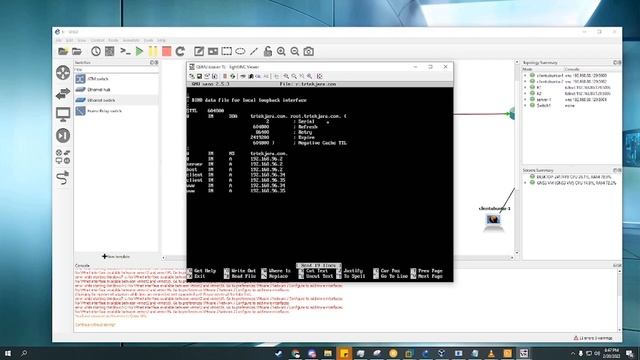This screenshot has width=640, height=360.
Task: Click the horizontal scrollbar under the topology canvas
Action: 337,258
